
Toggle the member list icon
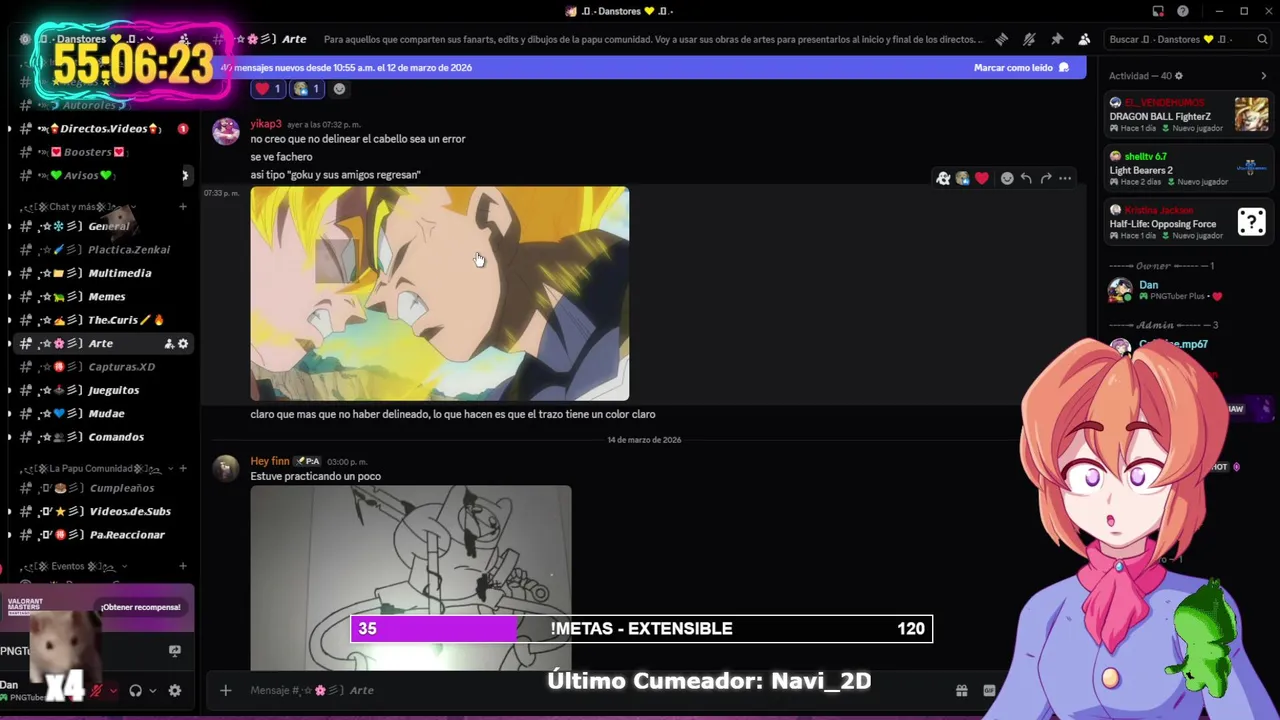(x=1084, y=39)
